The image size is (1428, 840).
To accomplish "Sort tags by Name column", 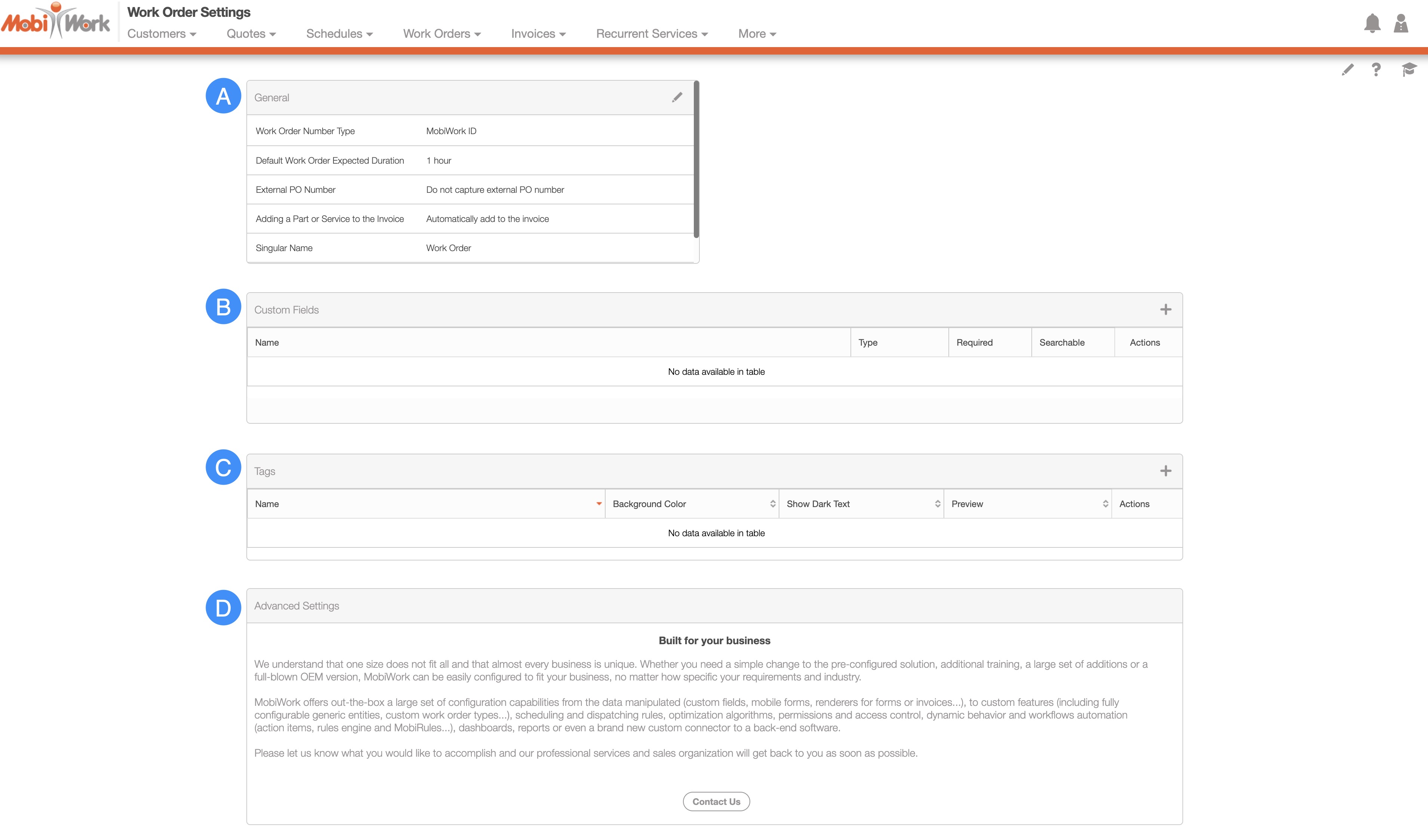I will pos(425,504).
